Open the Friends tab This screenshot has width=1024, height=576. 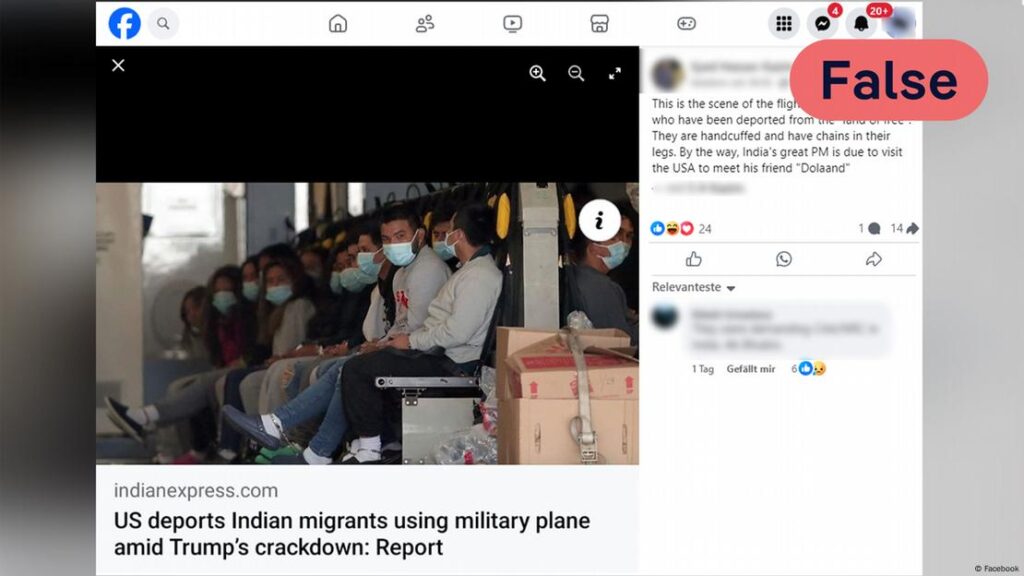[425, 24]
